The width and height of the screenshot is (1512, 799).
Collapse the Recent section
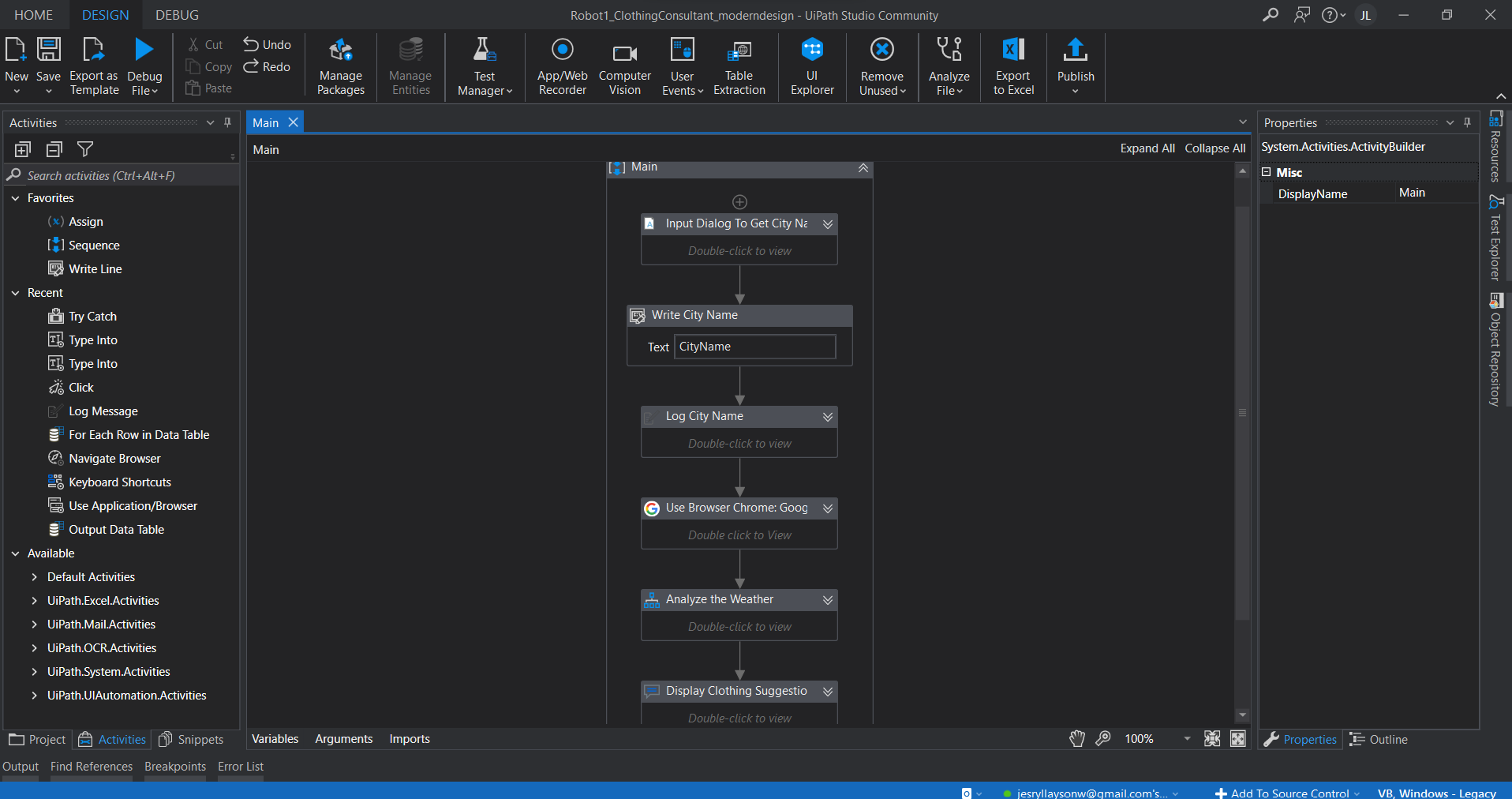point(15,293)
